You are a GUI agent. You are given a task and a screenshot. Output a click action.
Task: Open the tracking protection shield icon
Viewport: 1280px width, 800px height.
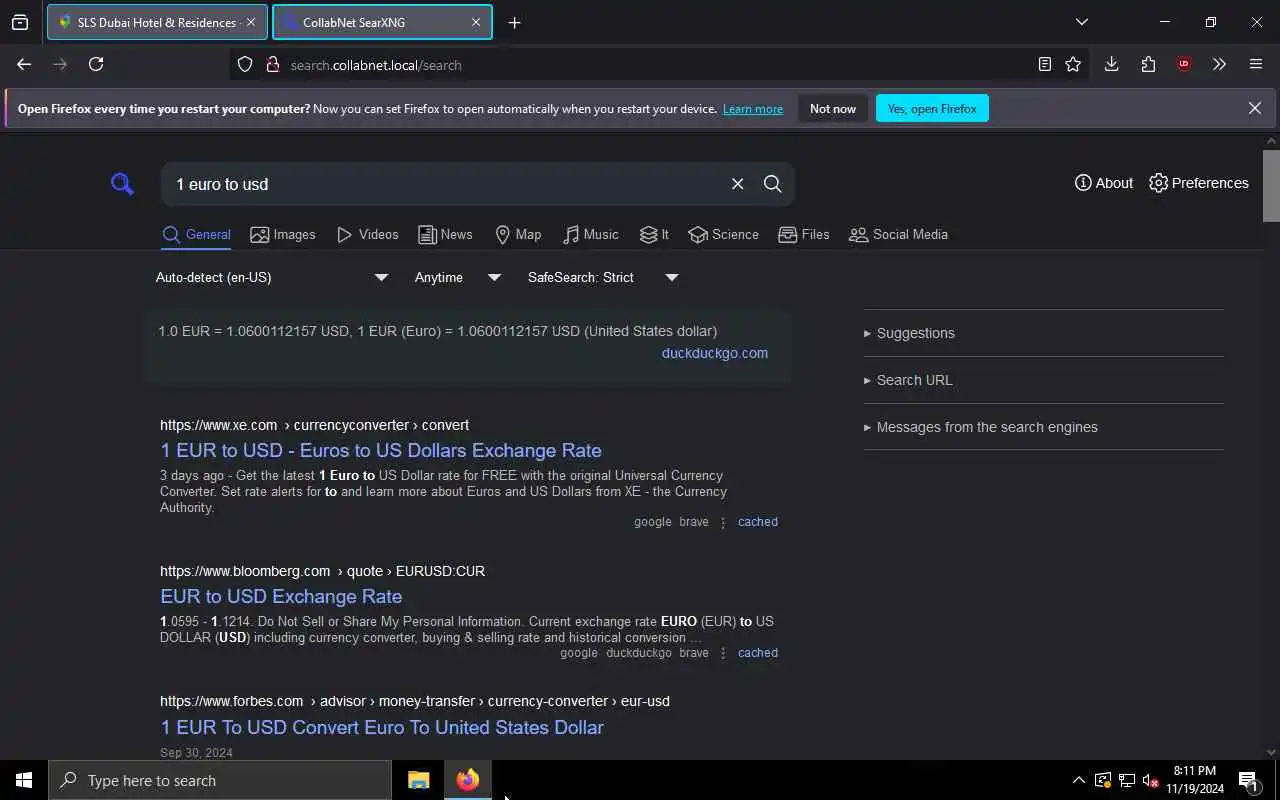click(x=245, y=65)
